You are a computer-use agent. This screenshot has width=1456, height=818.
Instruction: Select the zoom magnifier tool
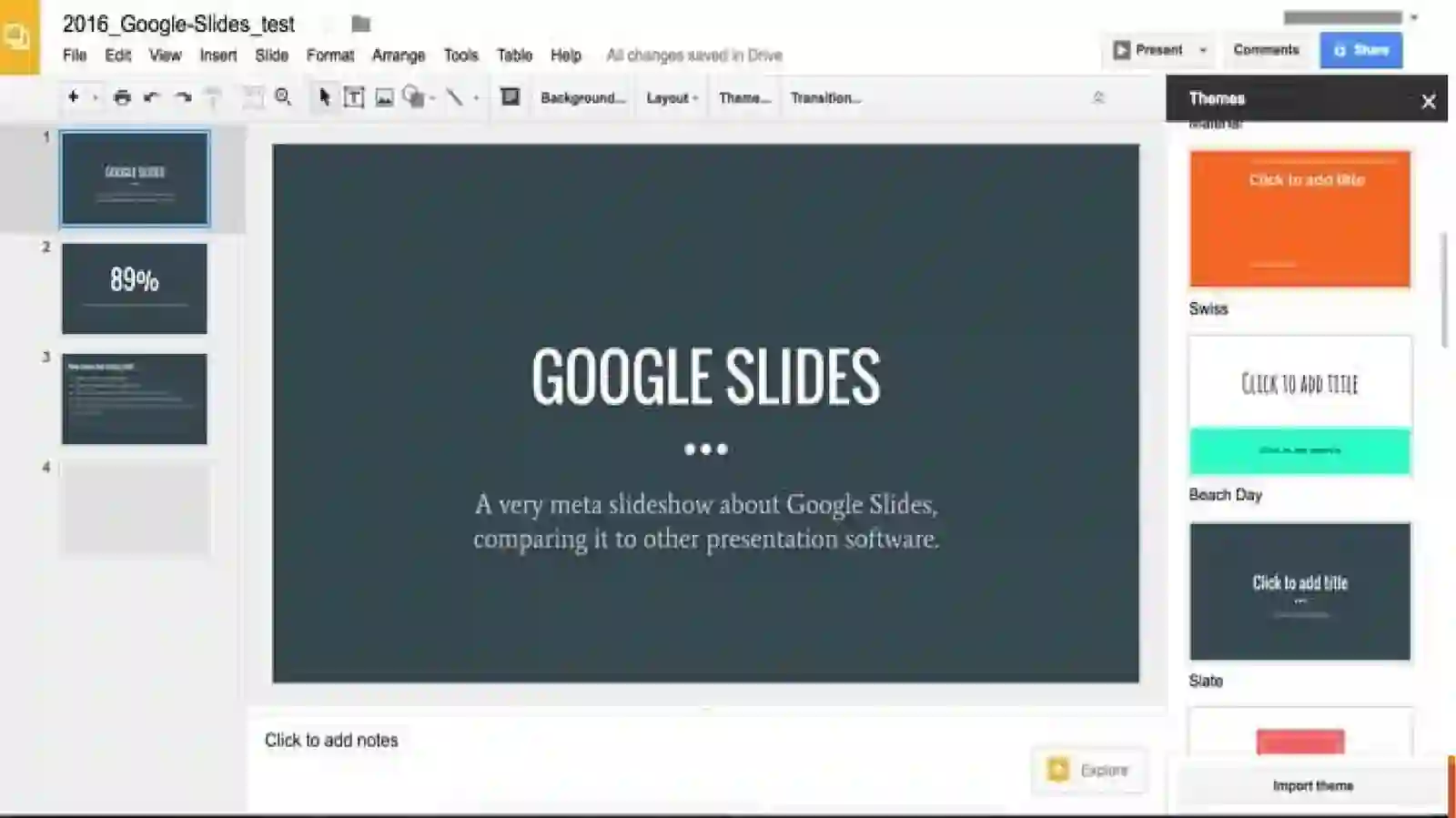tap(283, 97)
